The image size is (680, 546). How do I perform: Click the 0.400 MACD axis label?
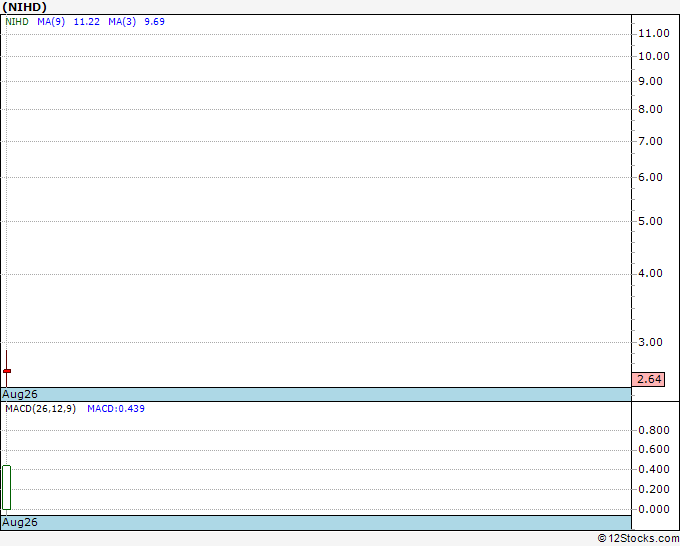(654, 469)
